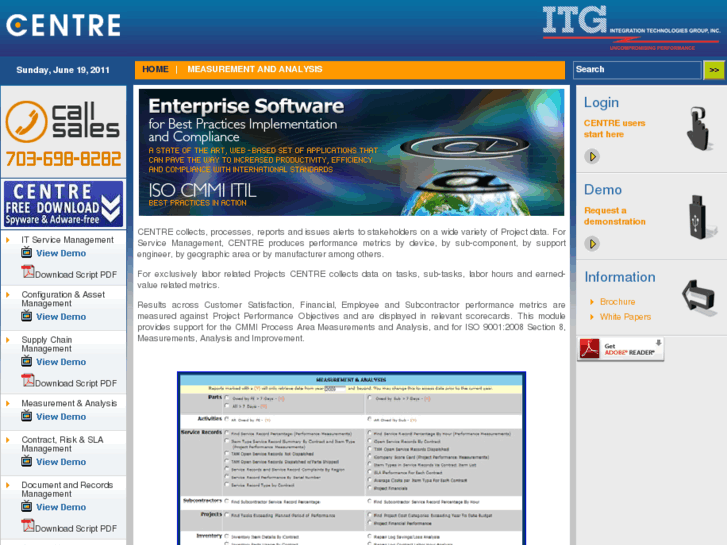Click the Demo heading link
The image size is (727, 545).
tap(603, 190)
